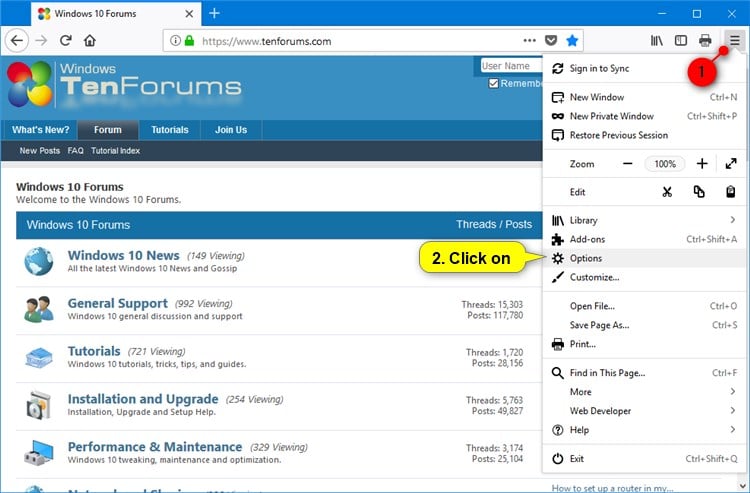750x493 pixels.
Task: Show site information icon in address bar
Action: 175,41
